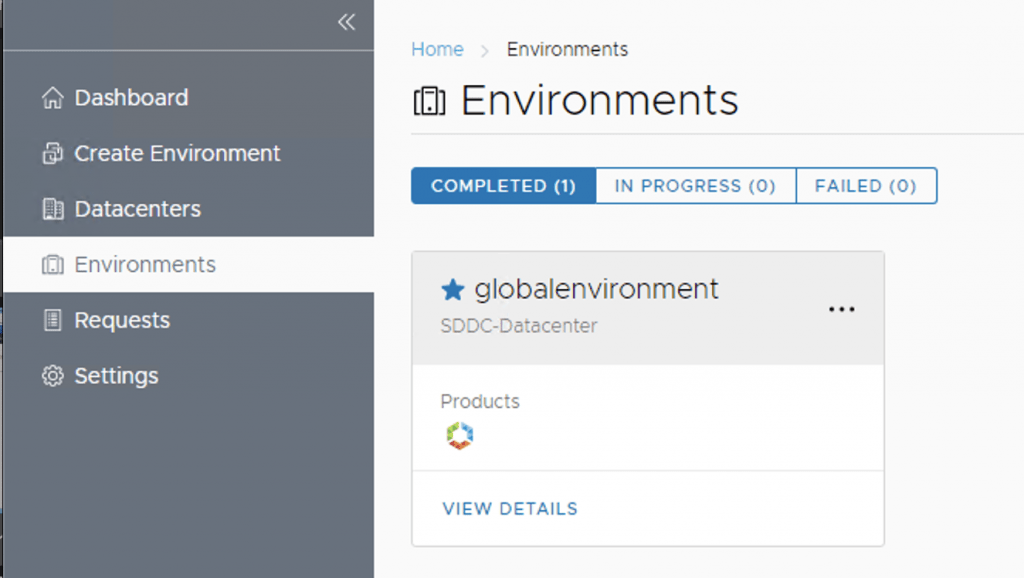Navigate to the Requests menu label
Screen dimensions: 1024x578
(122, 320)
